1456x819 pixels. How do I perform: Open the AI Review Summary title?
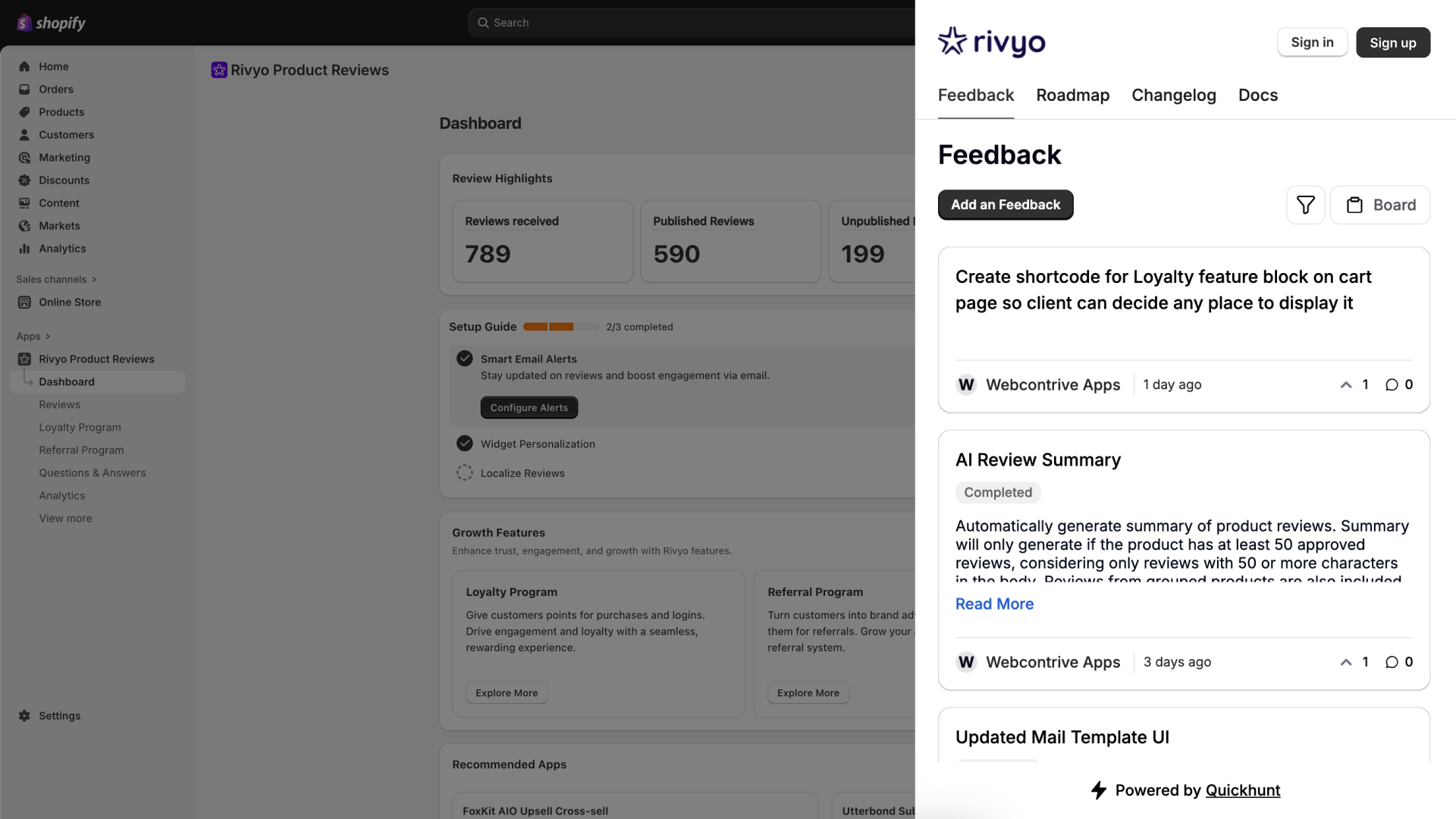coord(1037,460)
